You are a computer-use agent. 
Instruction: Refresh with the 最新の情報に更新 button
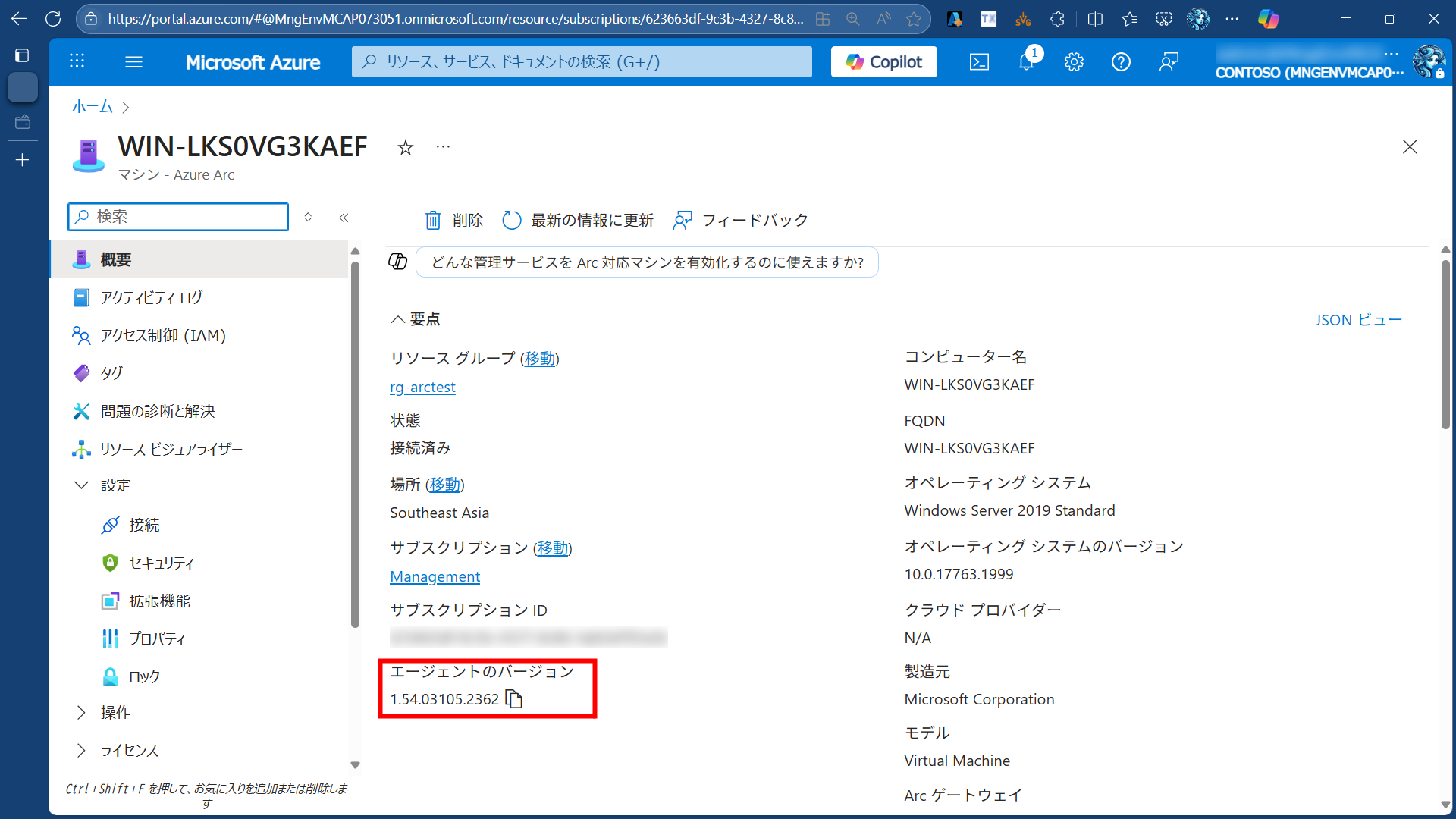(578, 220)
